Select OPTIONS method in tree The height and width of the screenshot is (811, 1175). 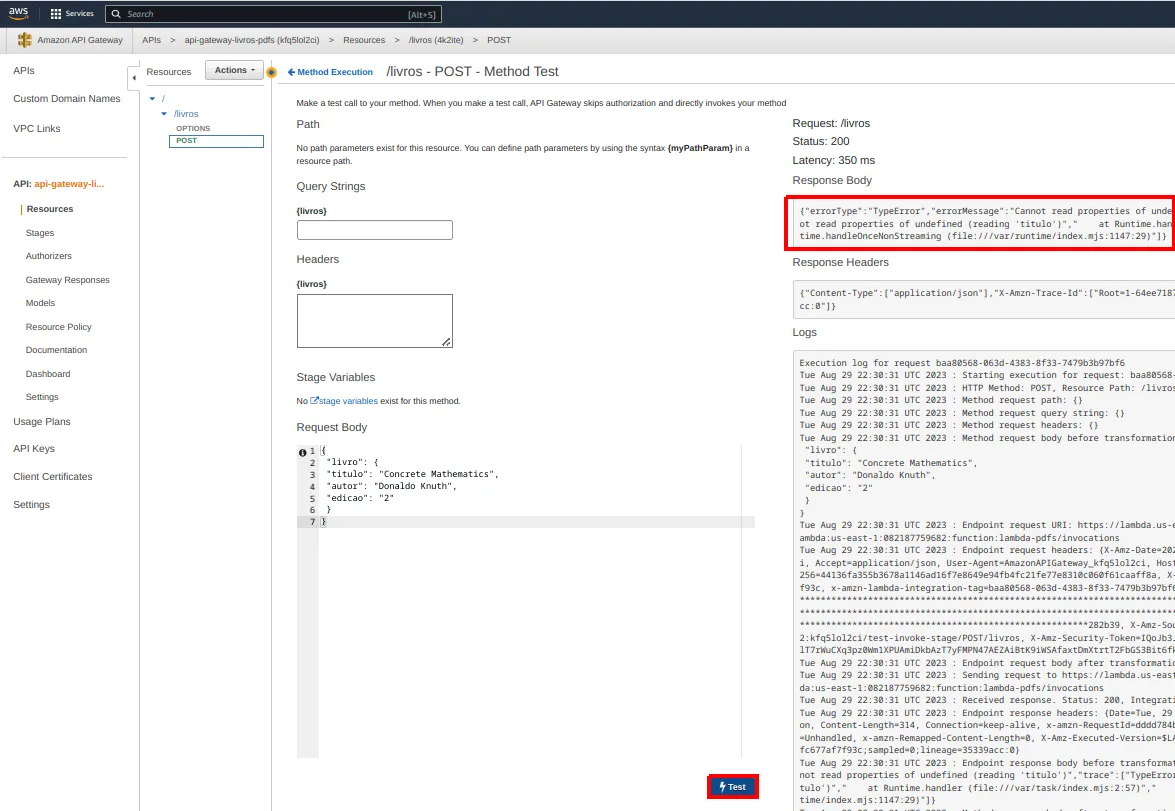pos(193,129)
